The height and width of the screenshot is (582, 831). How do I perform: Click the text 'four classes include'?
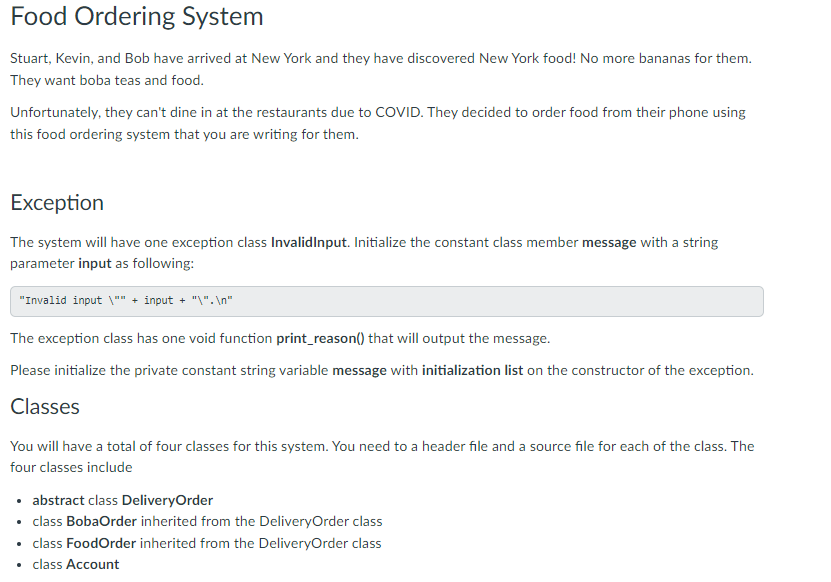point(71,468)
